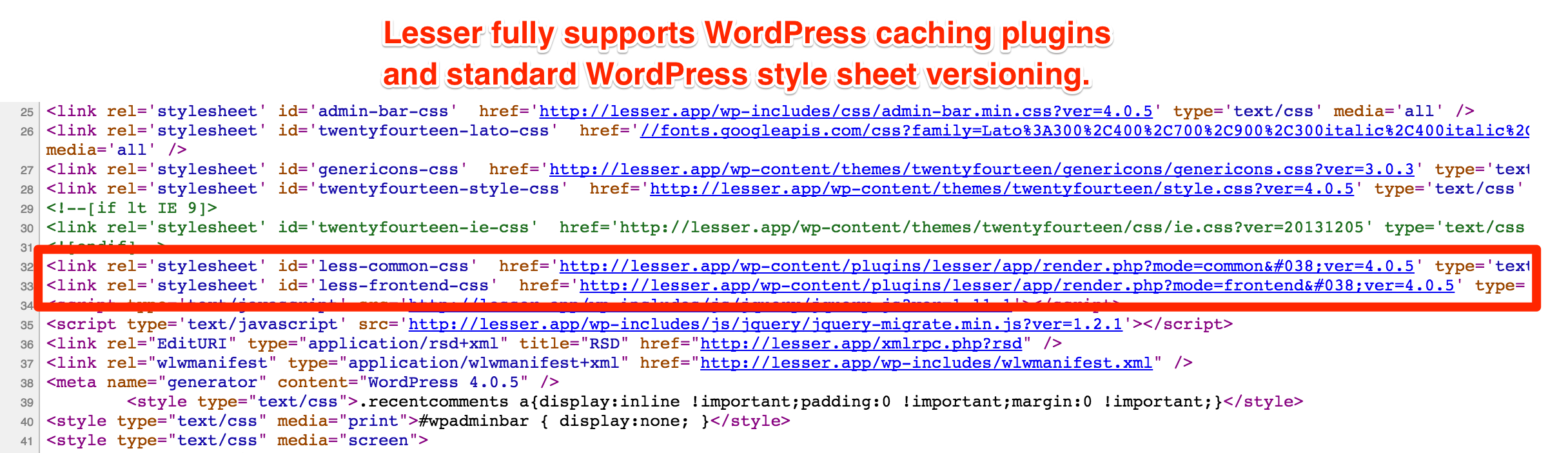
Task: Click line number 40 in the gutter
Action: 26,422
